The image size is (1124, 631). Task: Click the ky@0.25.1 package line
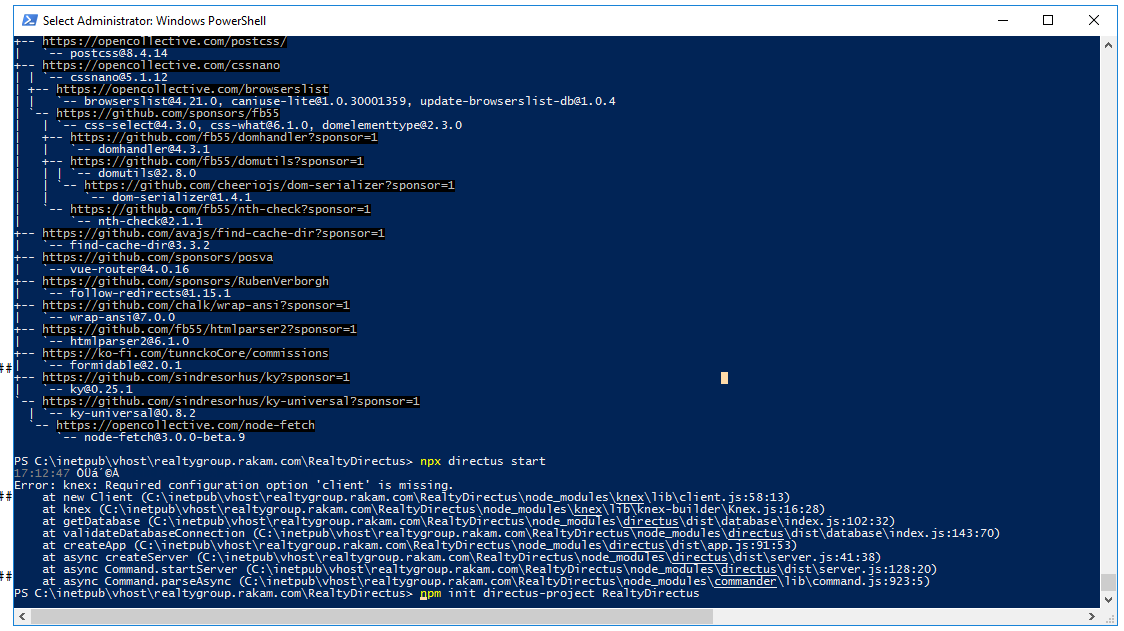tap(101, 389)
